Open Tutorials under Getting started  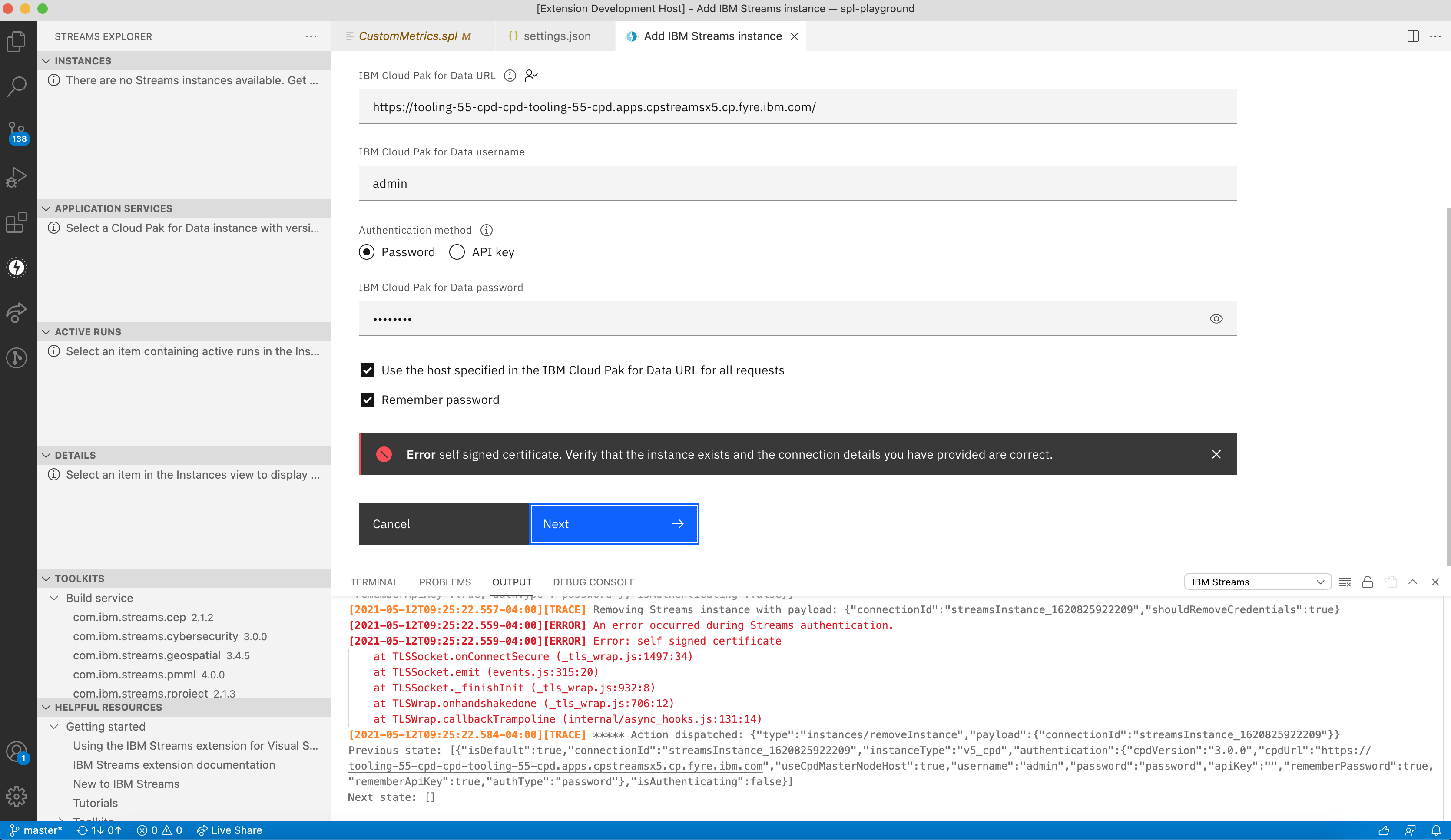tap(96, 803)
